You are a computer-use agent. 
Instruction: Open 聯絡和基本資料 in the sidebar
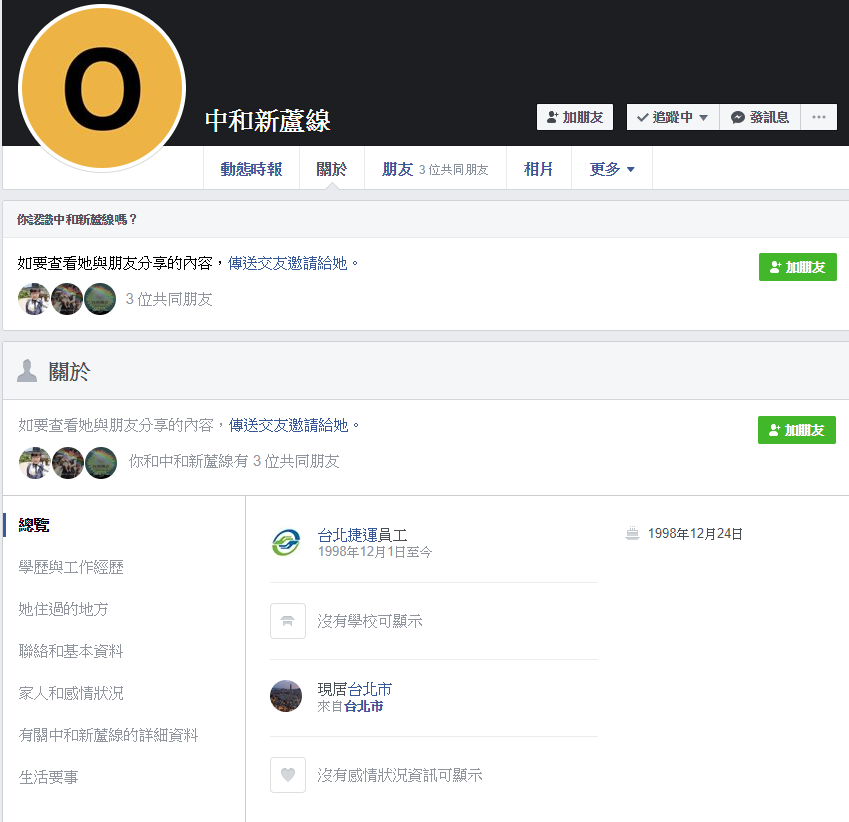[x=71, y=651]
